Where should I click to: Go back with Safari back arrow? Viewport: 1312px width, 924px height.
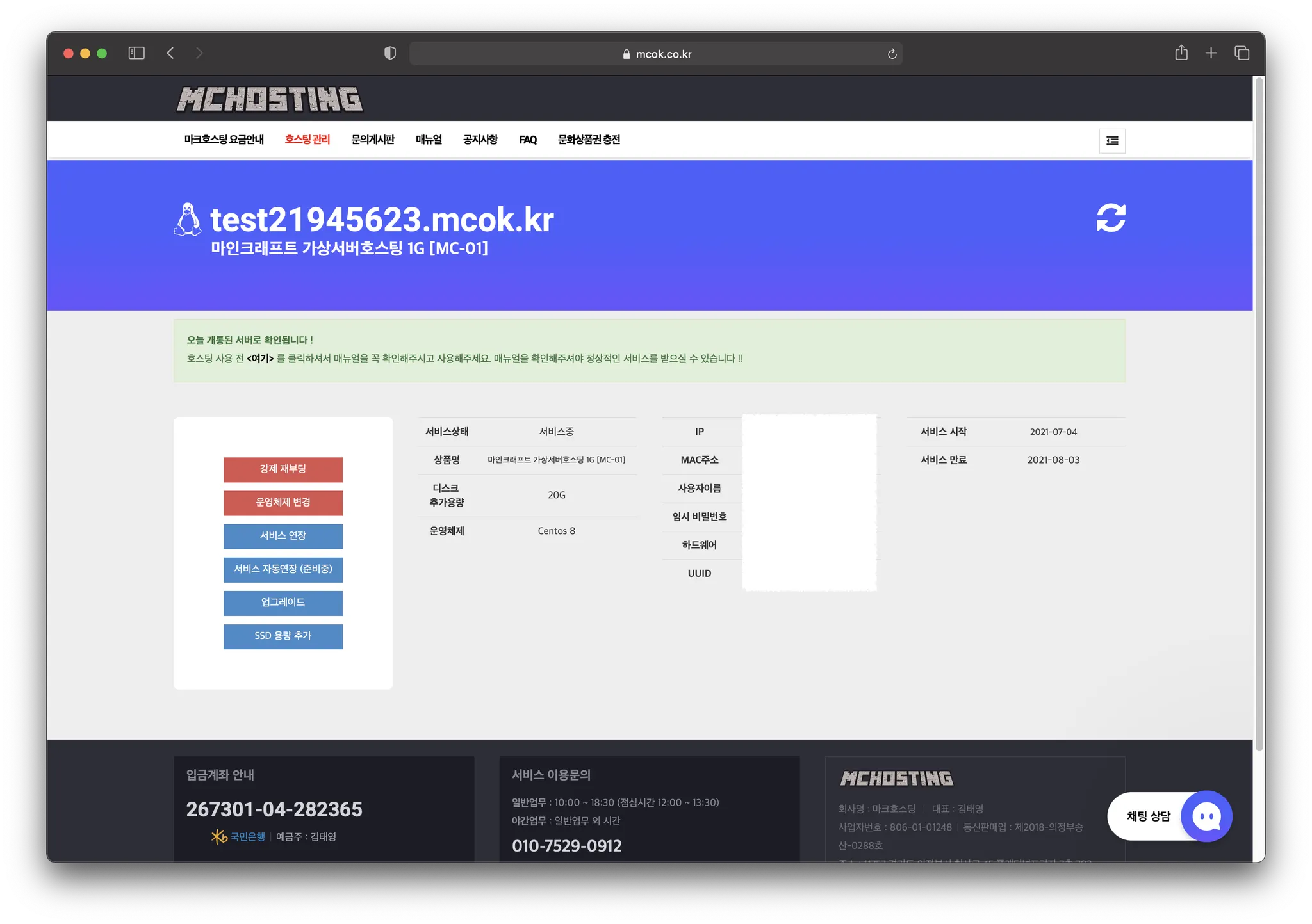point(170,53)
